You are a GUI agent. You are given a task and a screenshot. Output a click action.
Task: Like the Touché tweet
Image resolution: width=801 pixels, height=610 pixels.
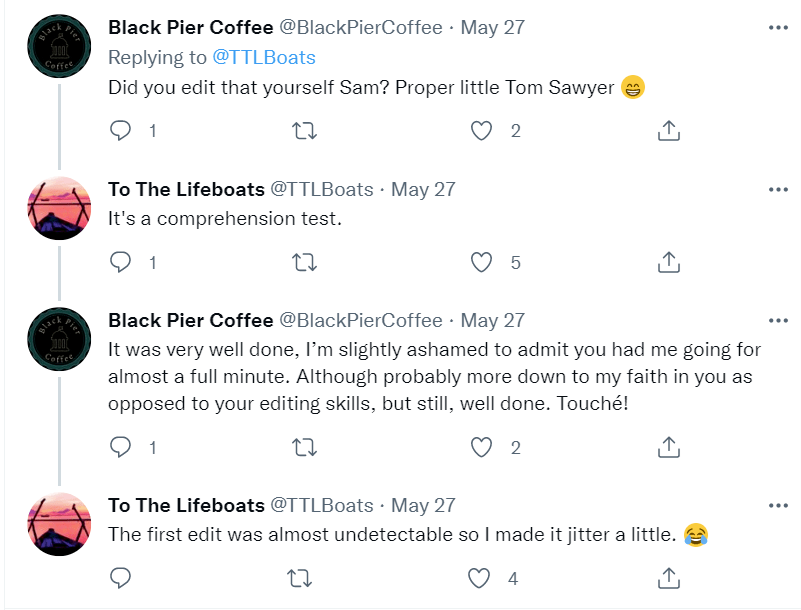point(482,447)
